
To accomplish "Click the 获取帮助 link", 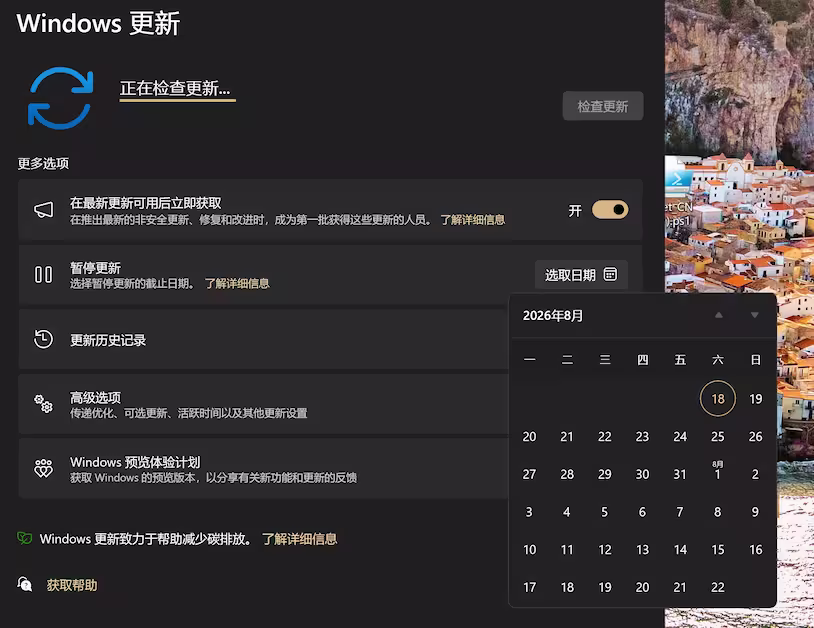I will pyautogui.click(x=72, y=585).
